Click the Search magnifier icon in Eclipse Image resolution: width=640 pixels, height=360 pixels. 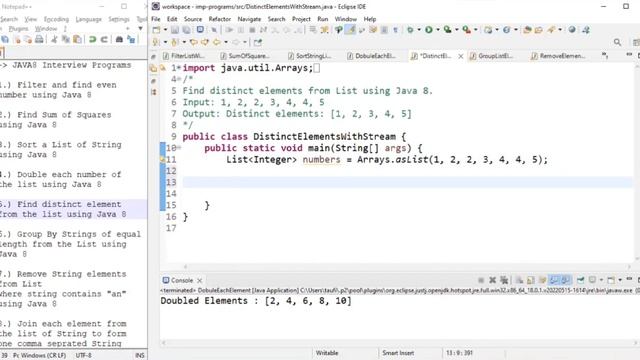coord(617,42)
